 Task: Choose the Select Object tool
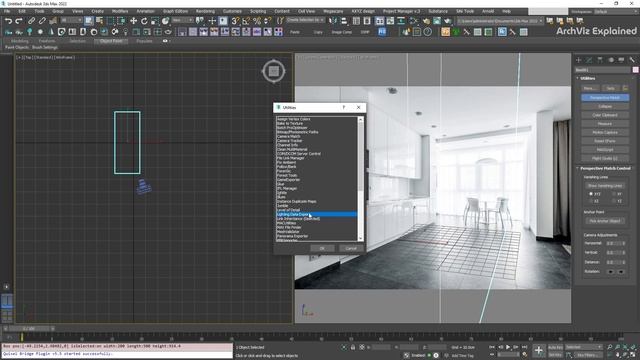[89, 20]
